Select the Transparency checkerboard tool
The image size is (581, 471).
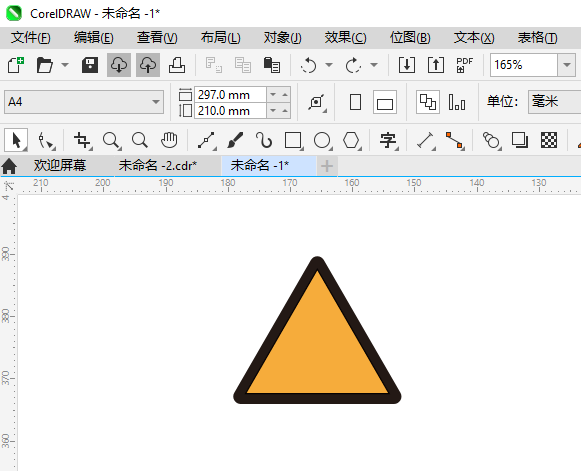(x=549, y=140)
